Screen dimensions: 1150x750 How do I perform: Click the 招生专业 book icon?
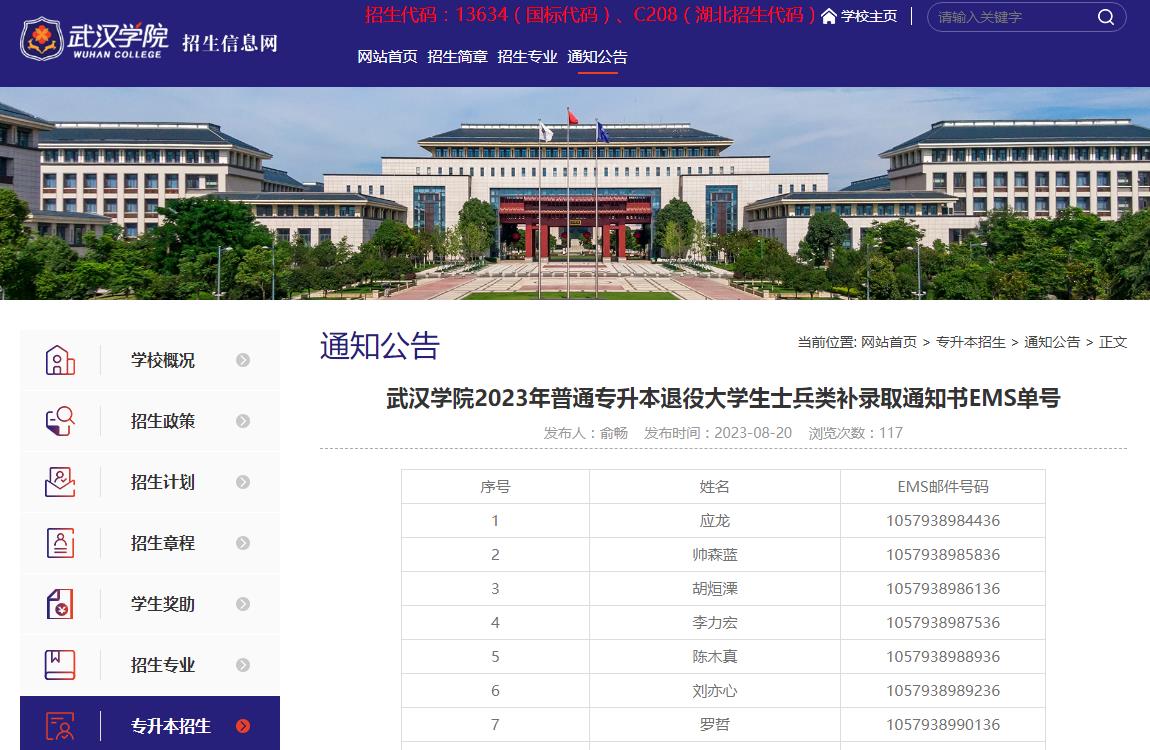(60, 664)
